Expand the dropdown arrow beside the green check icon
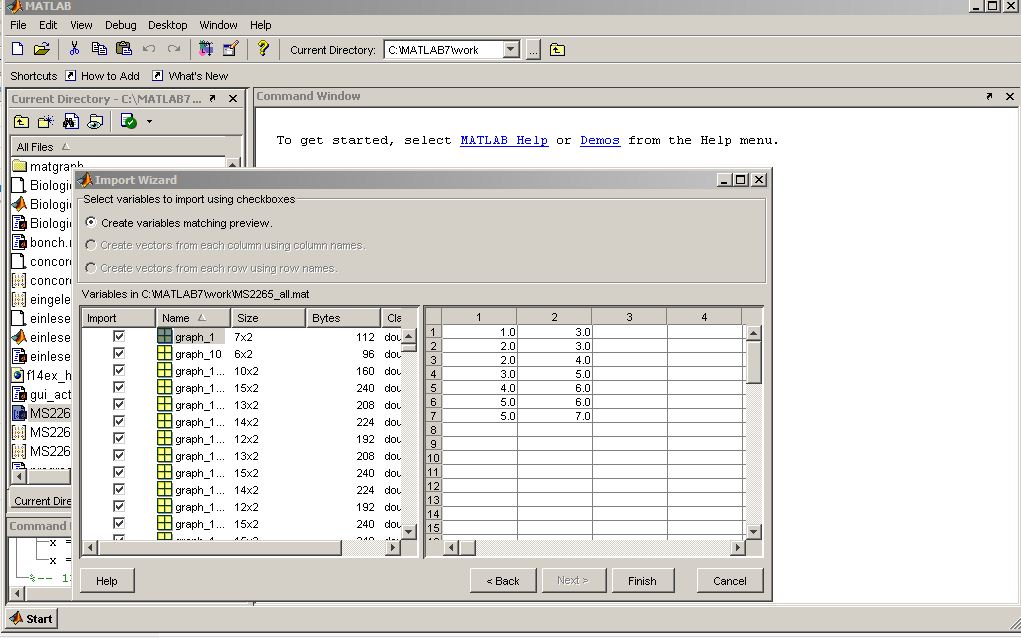This screenshot has height=638, width=1021. click(x=149, y=121)
